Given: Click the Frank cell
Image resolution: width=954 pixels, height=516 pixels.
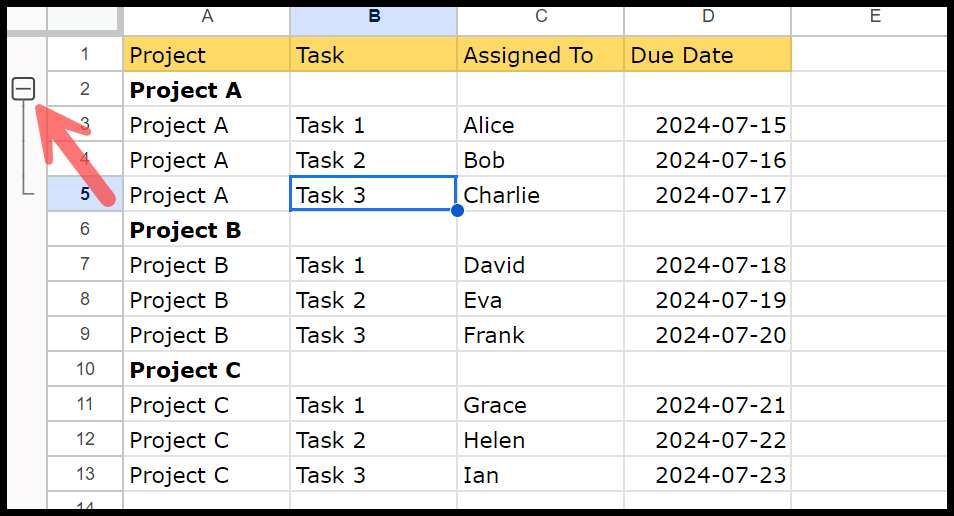Looking at the screenshot, I should pyautogui.click(x=540, y=335).
